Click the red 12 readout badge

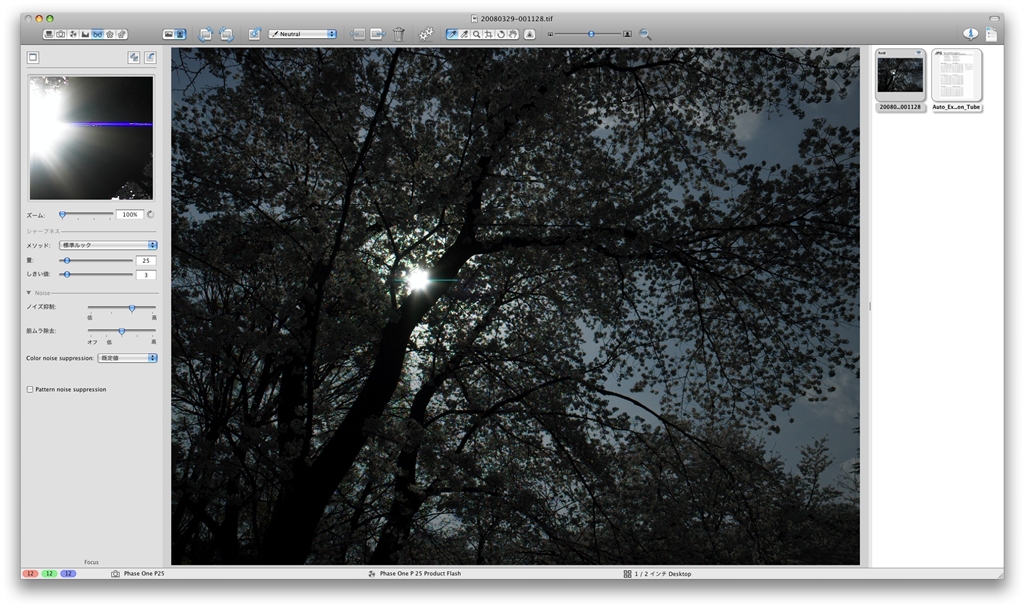30,574
